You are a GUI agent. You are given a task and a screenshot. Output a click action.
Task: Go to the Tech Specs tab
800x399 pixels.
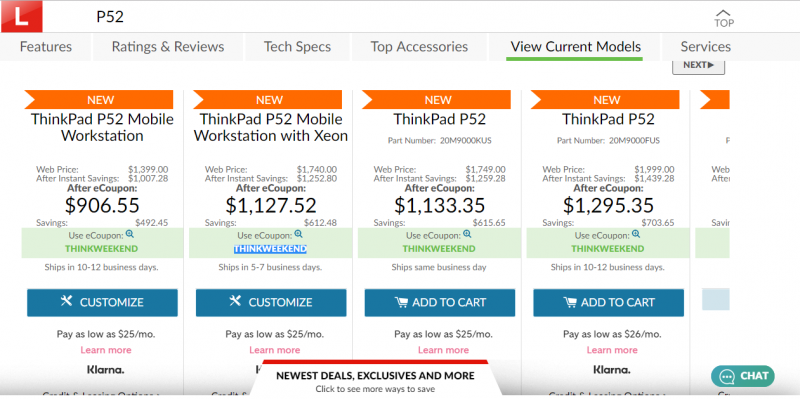coord(297,47)
